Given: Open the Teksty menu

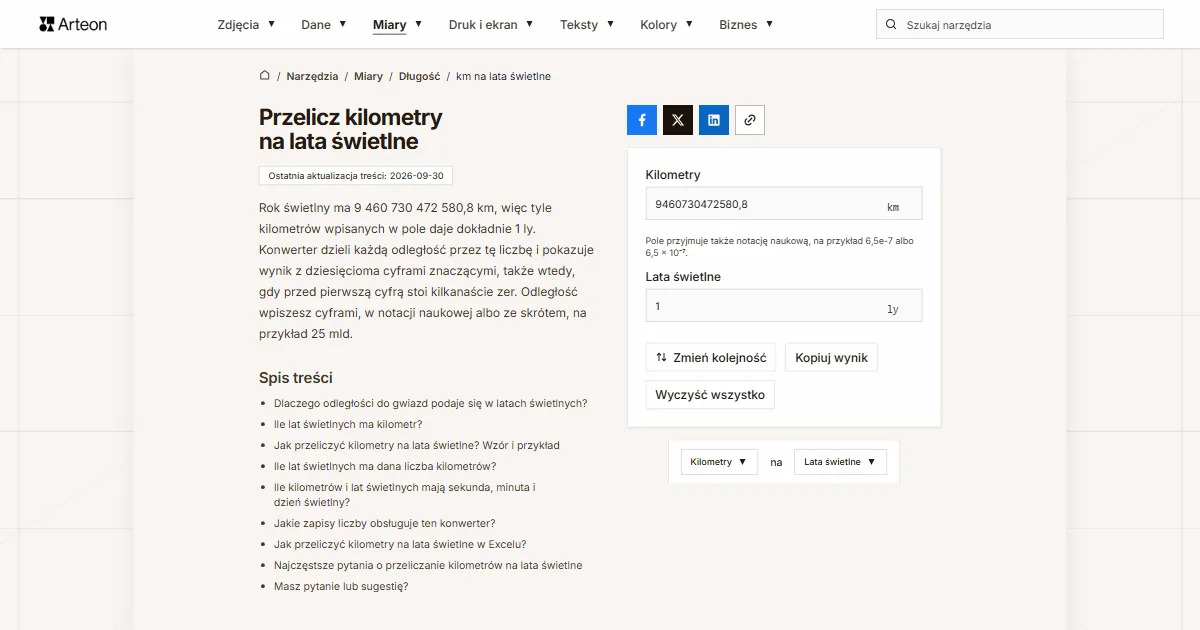Looking at the screenshot, I should click(x=587, y=25).
